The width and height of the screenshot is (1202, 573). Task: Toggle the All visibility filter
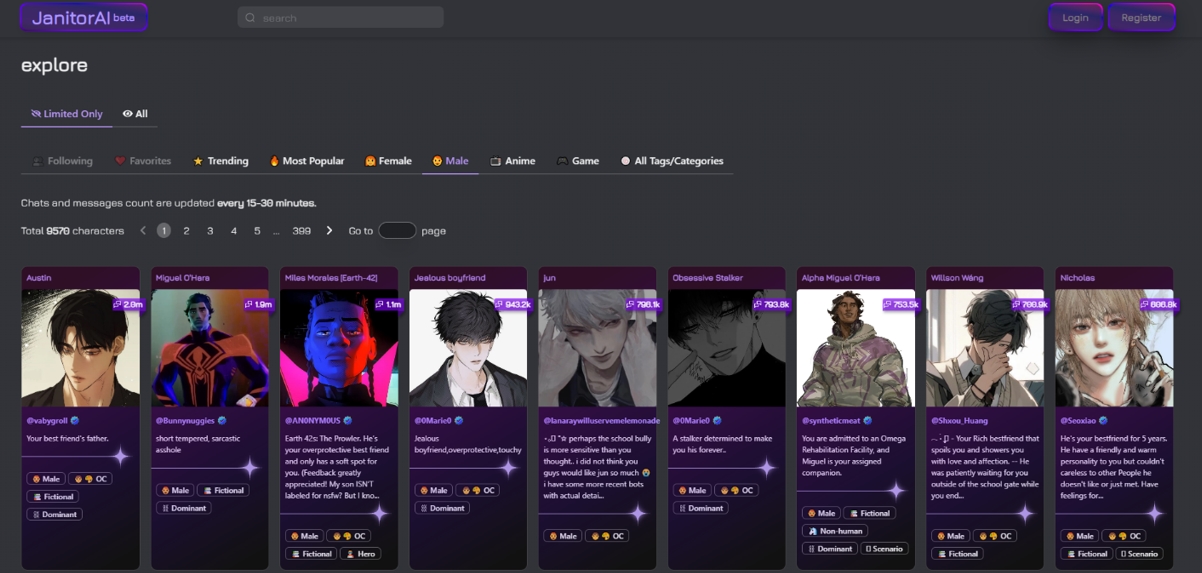click(135, 114)
